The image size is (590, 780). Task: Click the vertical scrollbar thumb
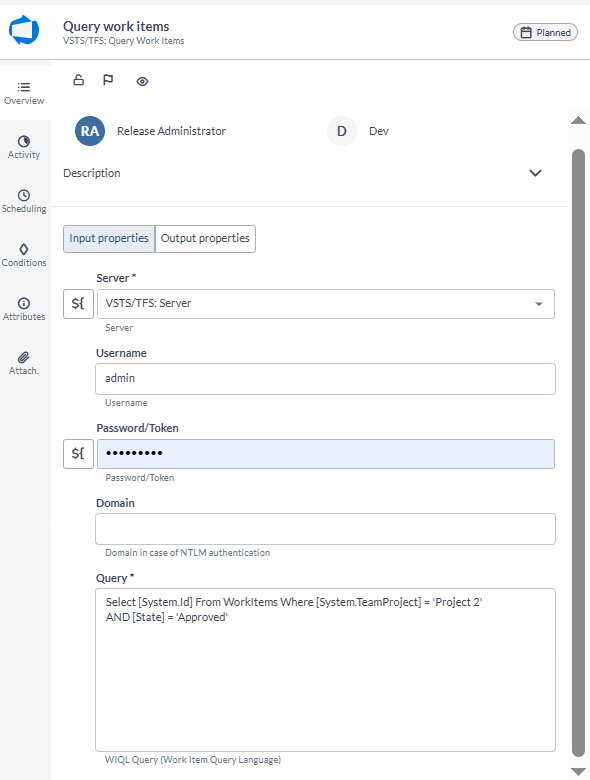tap(578, 453)
